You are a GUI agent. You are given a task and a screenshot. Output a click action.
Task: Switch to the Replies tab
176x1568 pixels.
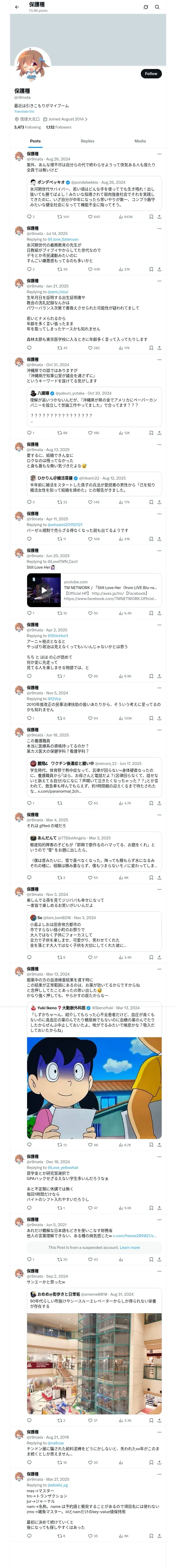(x=87, y=141)
